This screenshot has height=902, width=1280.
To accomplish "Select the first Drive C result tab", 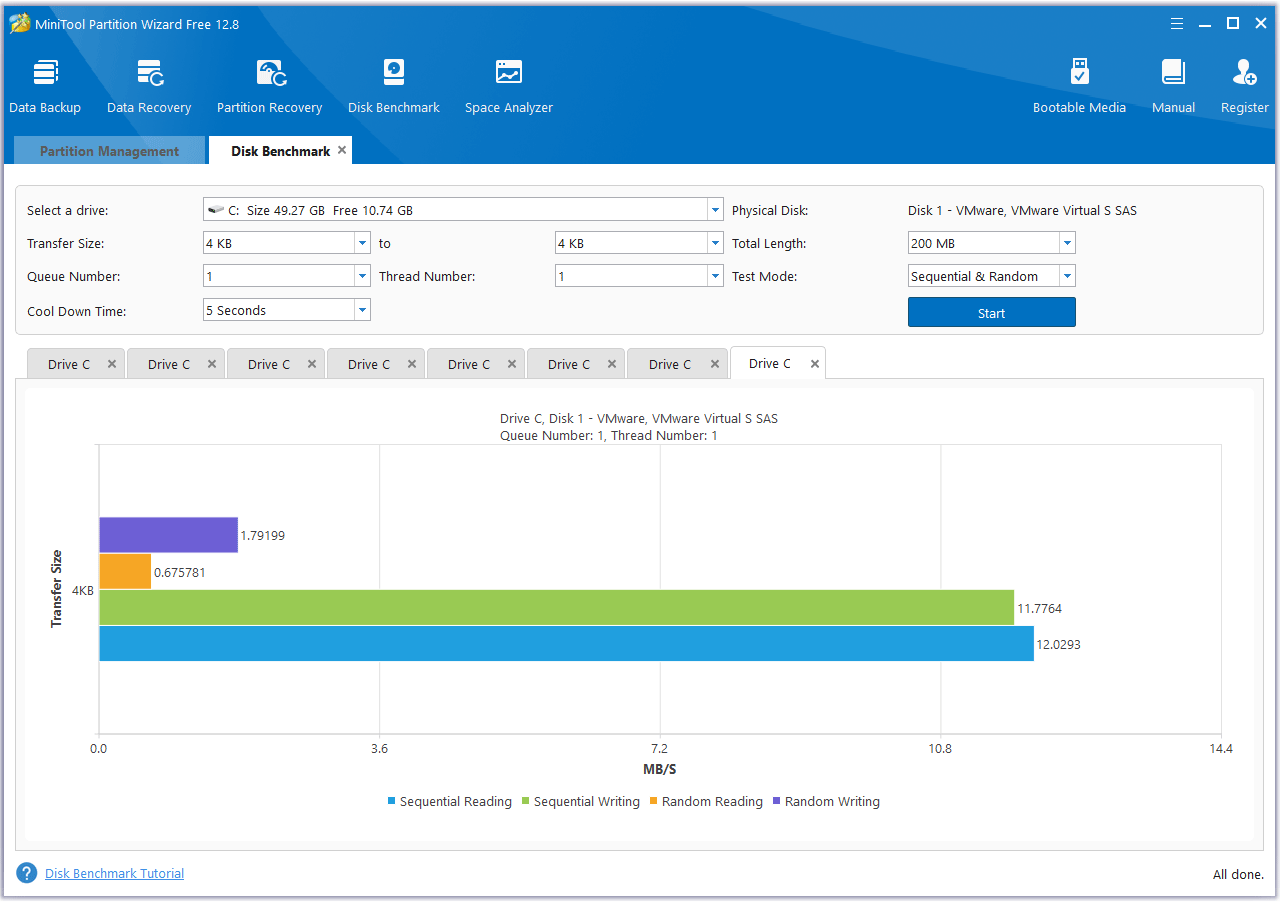I will click(68, 365).
